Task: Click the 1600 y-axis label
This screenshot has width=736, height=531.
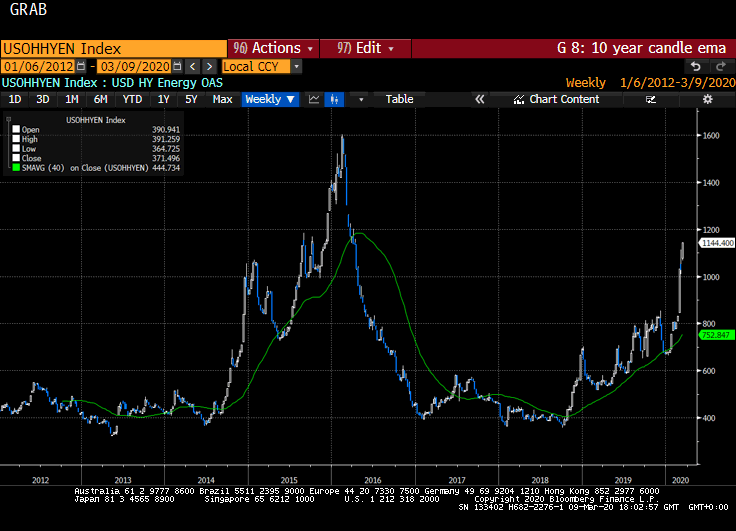Action: pyautogui.click(x=711, y=136)
